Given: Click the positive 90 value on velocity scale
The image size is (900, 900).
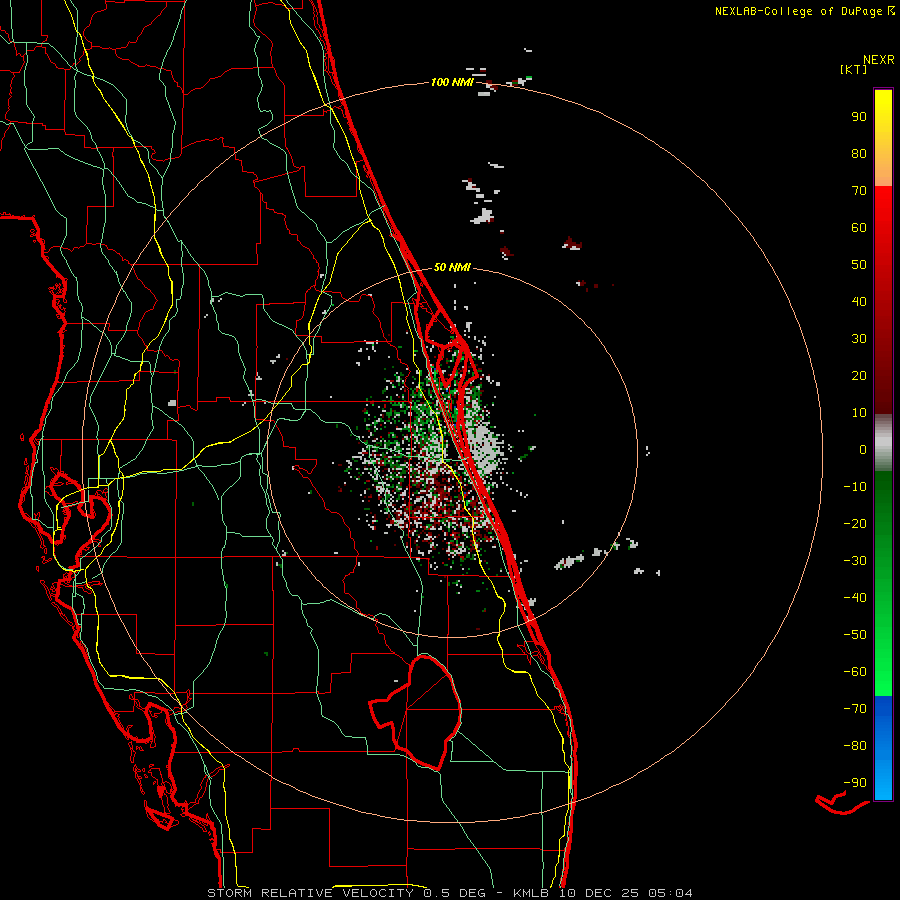Looking at the screenshot, I should click(859, 117).
